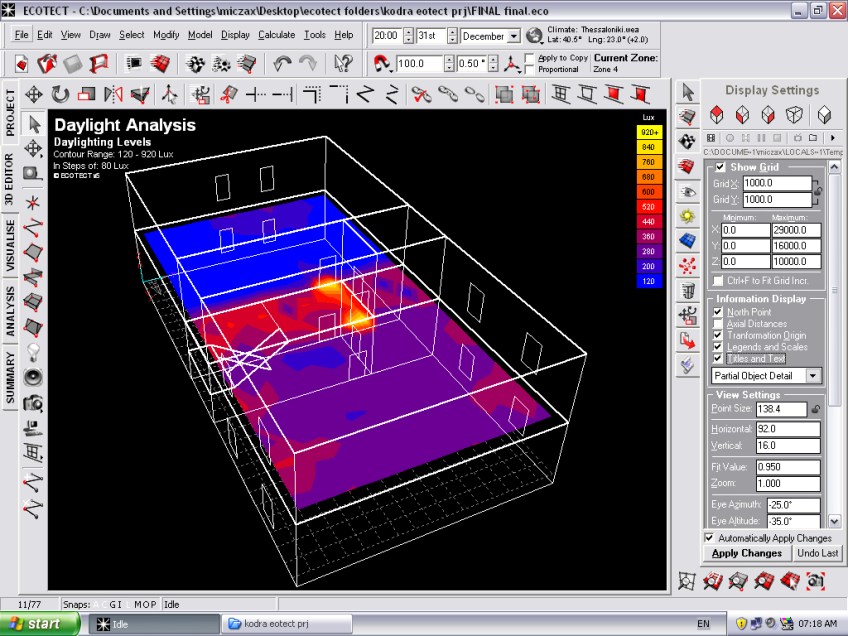Click the arrow expander beside the display toolbar icons

point(832,138)
